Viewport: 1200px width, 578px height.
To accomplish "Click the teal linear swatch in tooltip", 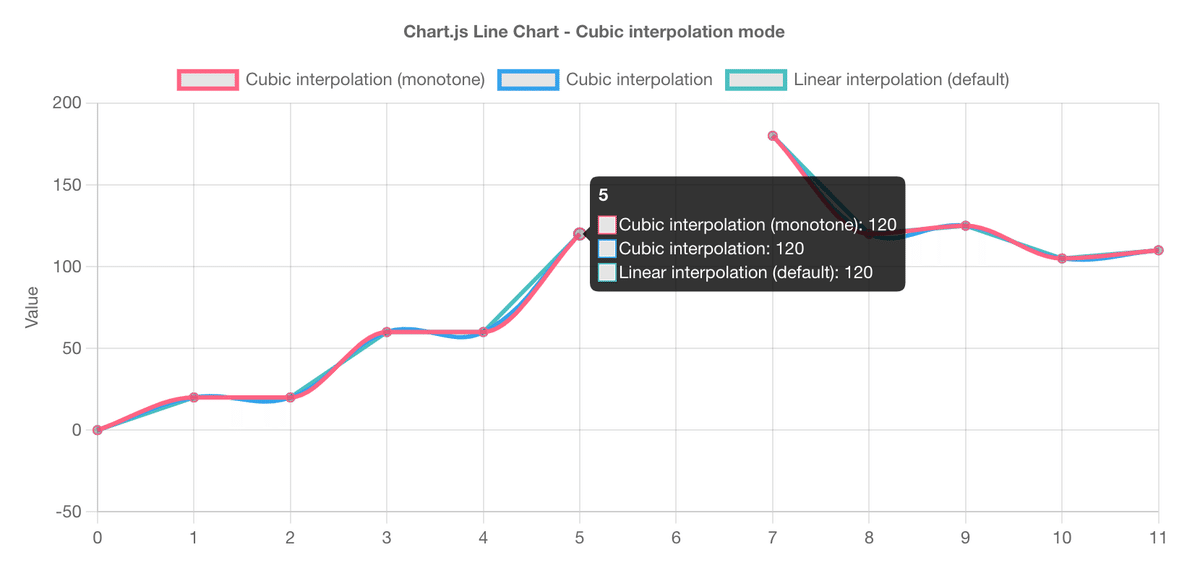I will 608,272.
